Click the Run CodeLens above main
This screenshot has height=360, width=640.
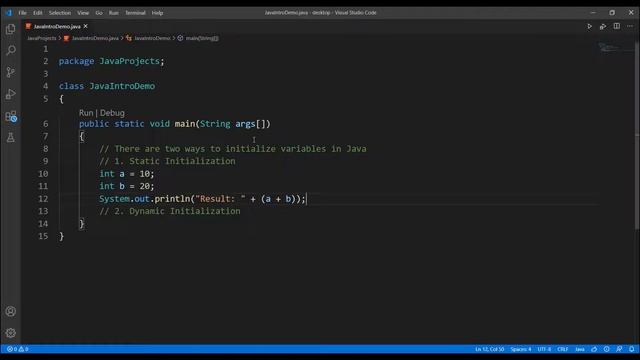pyautogui.click(x=86, y=113)
